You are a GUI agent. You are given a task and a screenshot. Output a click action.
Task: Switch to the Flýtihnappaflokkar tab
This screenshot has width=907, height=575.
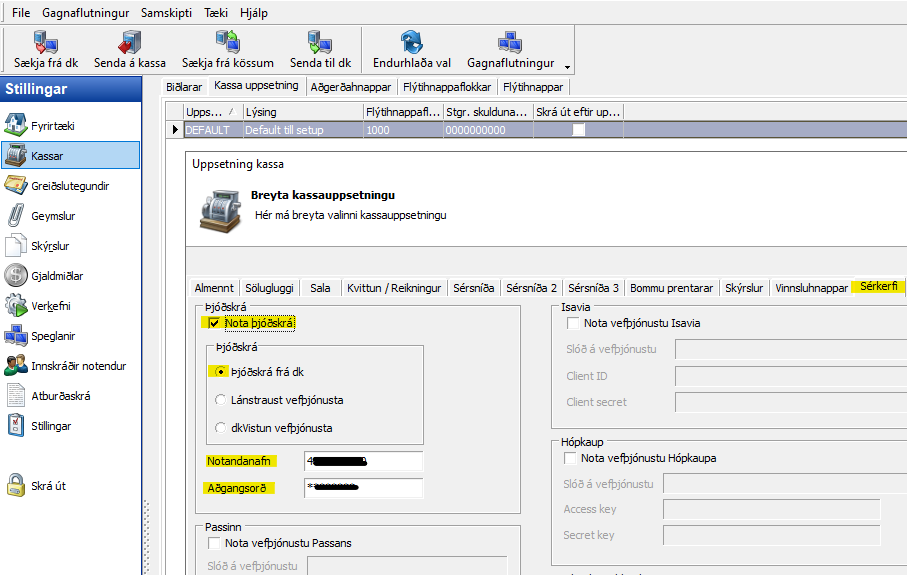pos(447,87)
